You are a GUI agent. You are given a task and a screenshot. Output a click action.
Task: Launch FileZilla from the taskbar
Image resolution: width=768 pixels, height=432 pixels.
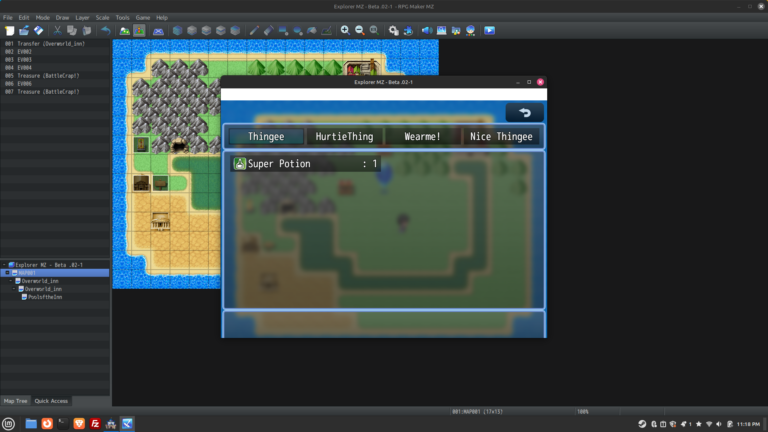click(95, 424)
